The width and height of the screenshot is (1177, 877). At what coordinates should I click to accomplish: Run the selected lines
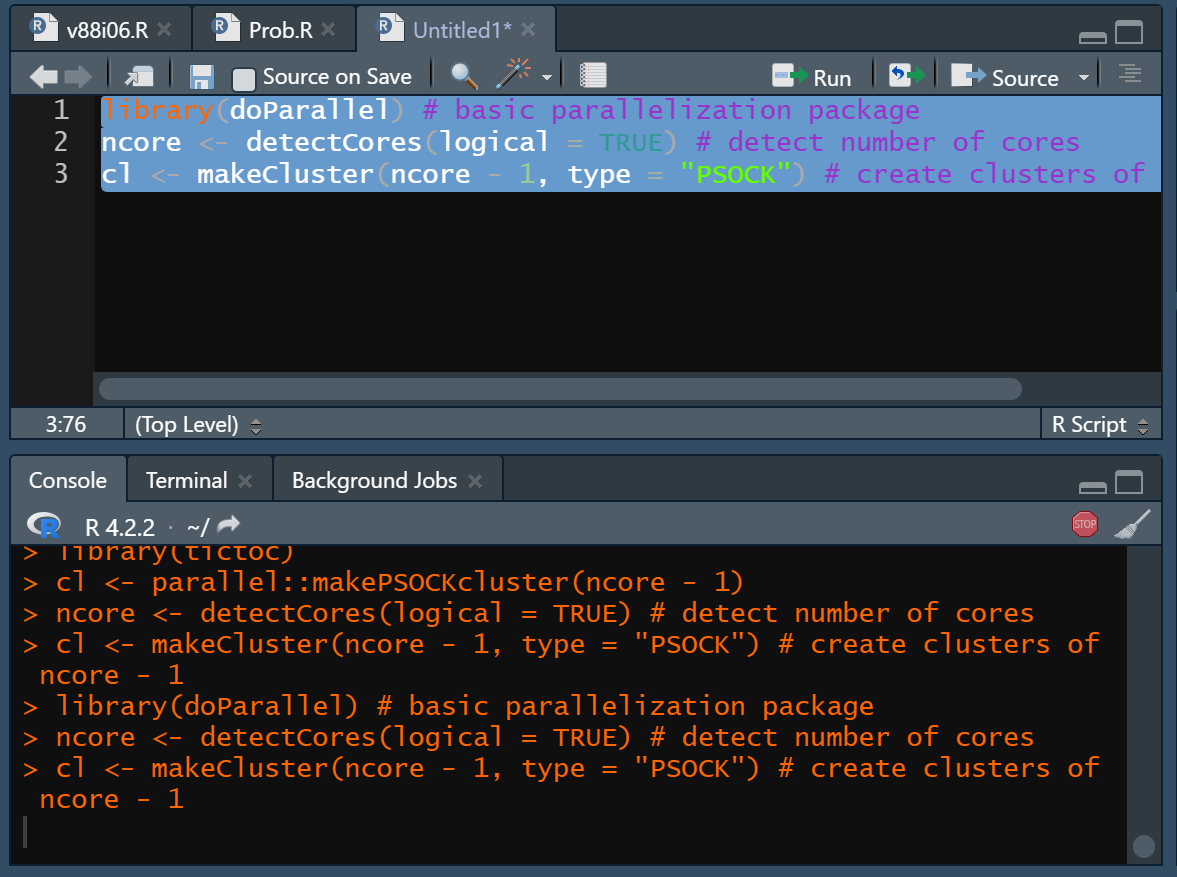[812, 77]
